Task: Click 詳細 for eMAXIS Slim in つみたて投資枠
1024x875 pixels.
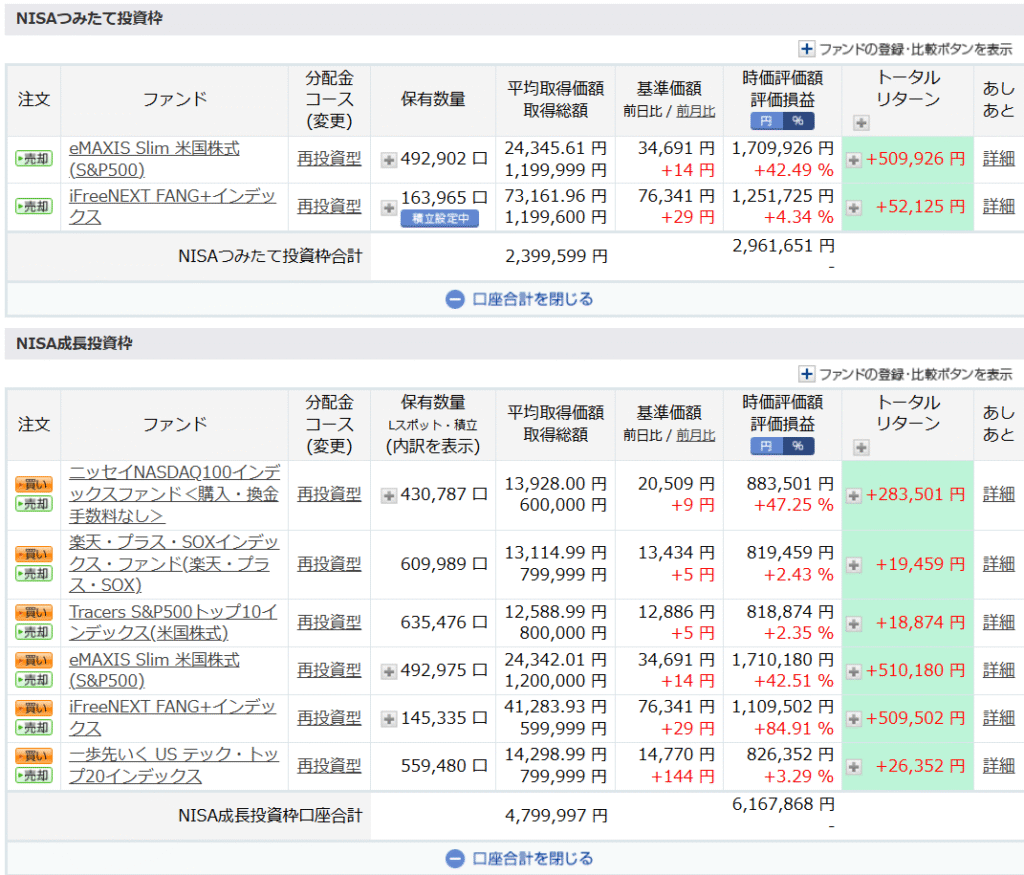Action: (999, 159)
